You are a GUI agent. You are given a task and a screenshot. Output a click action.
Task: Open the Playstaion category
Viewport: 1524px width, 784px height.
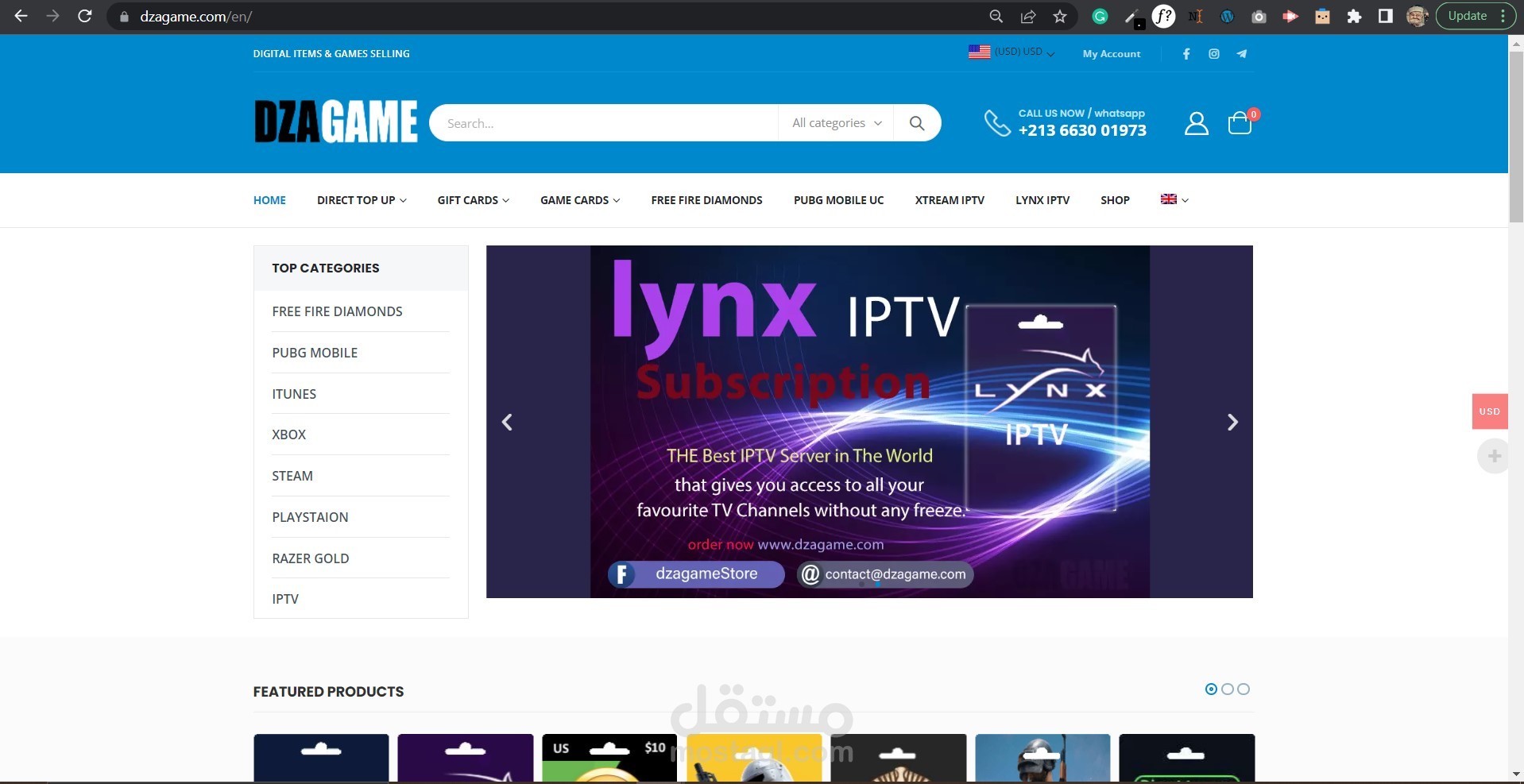(310, 517)
